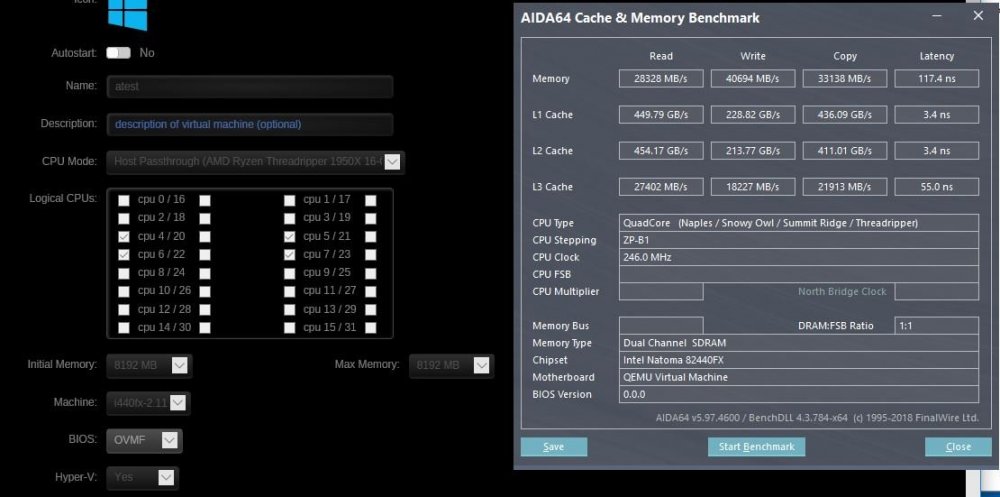Click the CPU Type QuadCore field

click(799, 223)
